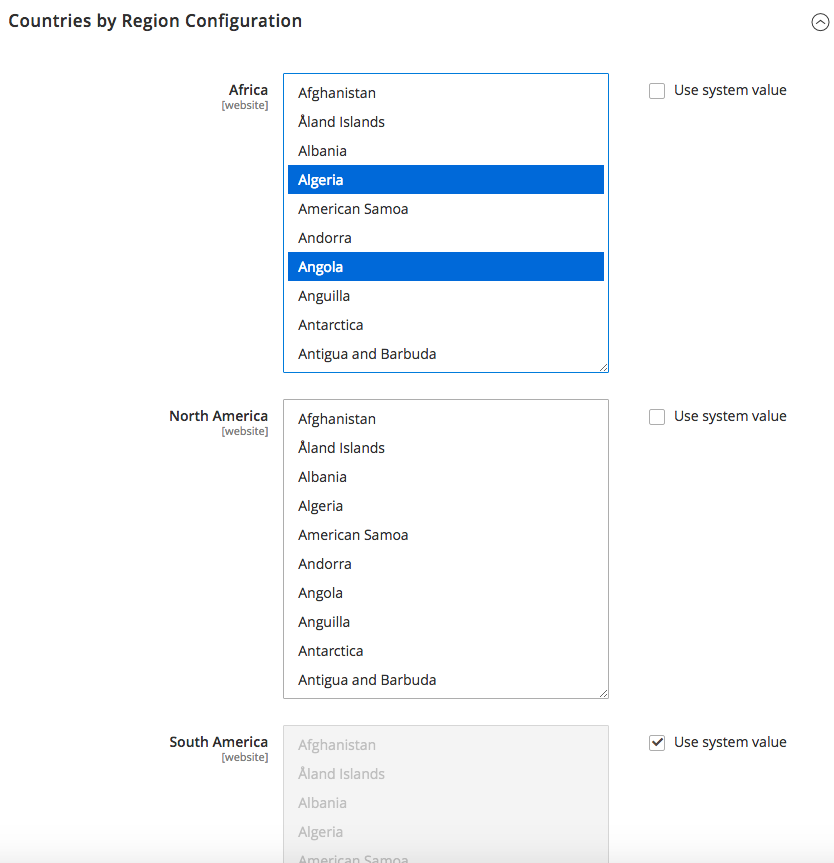
Task: Select Antarctica in the Africa list
Action: click(x=445, y=325)
